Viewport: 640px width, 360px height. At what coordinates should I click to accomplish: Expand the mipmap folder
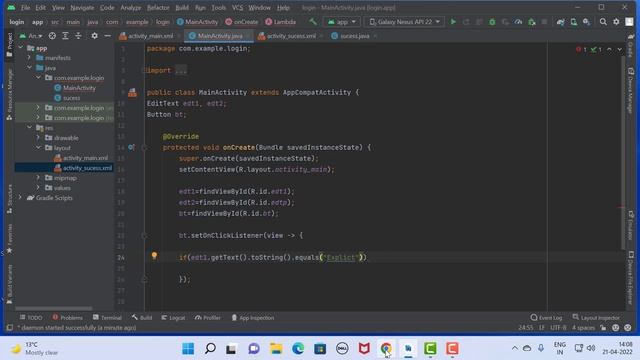[x=38, y=178]
